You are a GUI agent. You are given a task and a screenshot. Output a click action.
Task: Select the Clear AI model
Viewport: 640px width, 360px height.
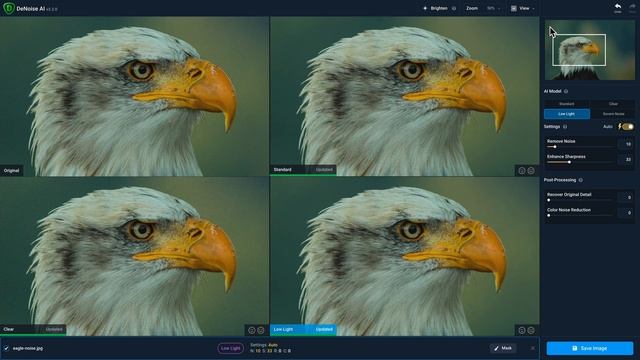click(613, 104)
